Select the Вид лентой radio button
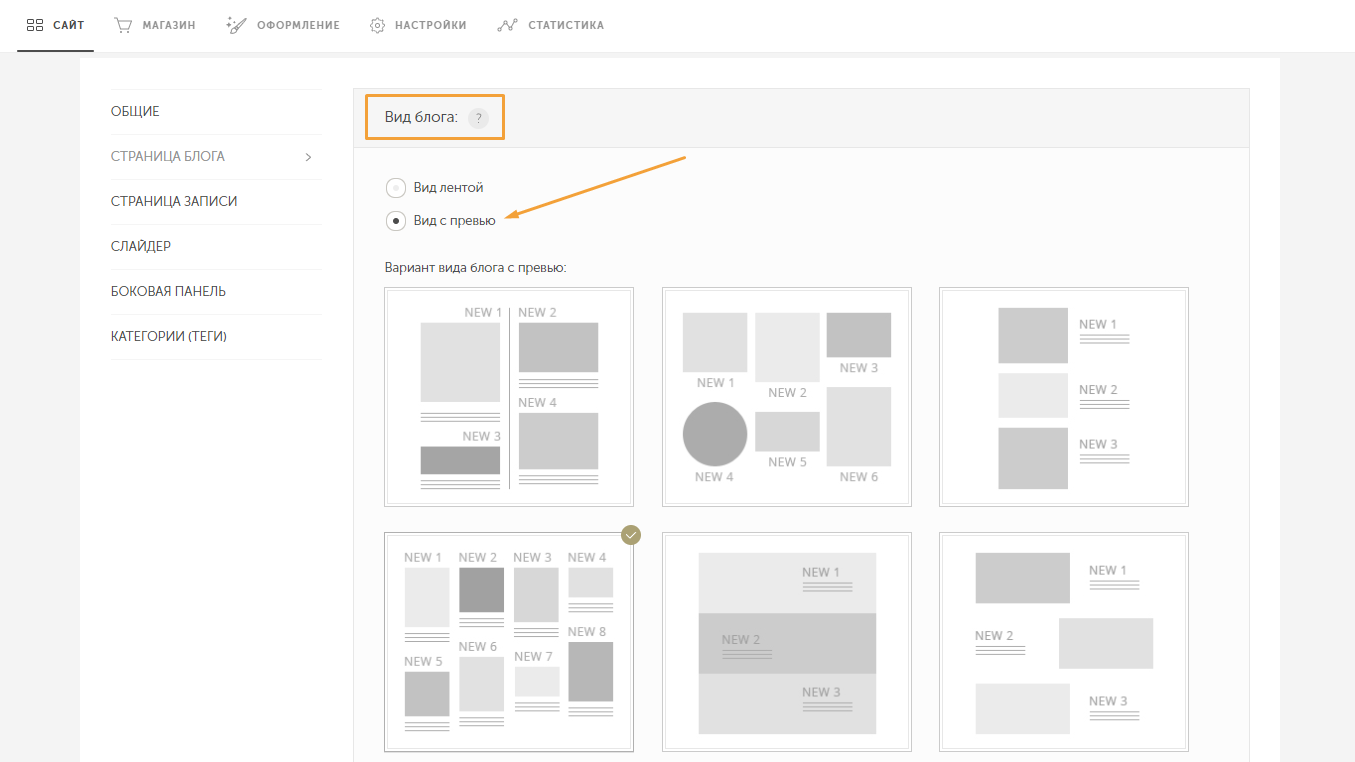1355x762 pixels. 396,187
